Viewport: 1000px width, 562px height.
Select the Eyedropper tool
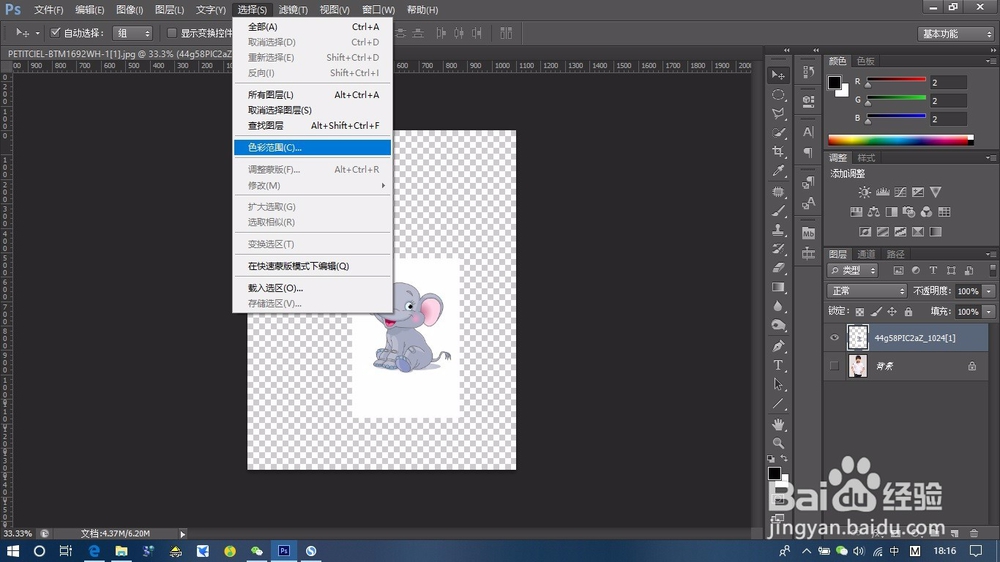(778, 171)
